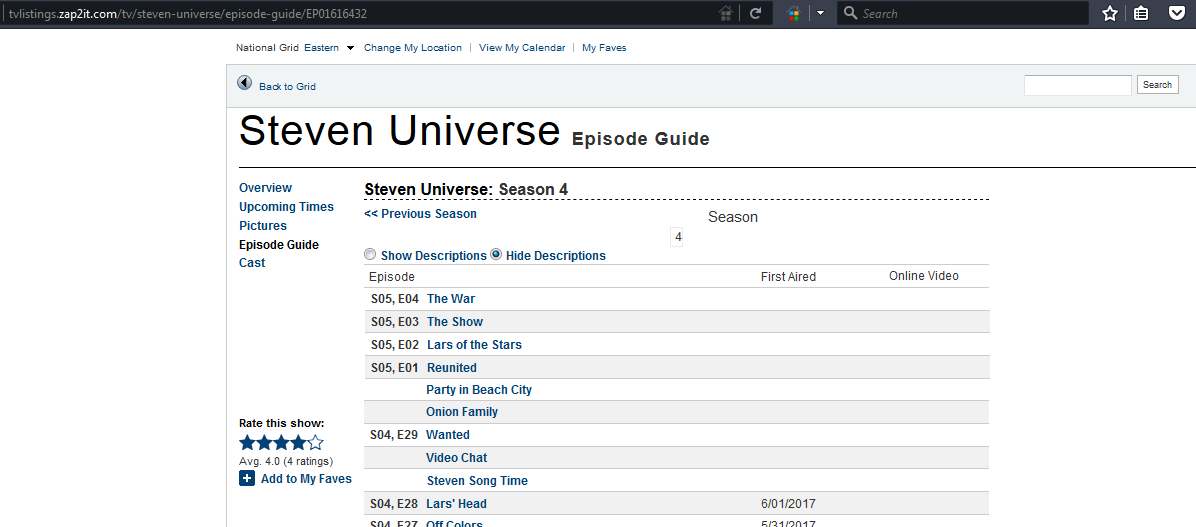Click the Pocket icon in toolbar
This screenshot has height=527, width=1196.
[1177, 13]
